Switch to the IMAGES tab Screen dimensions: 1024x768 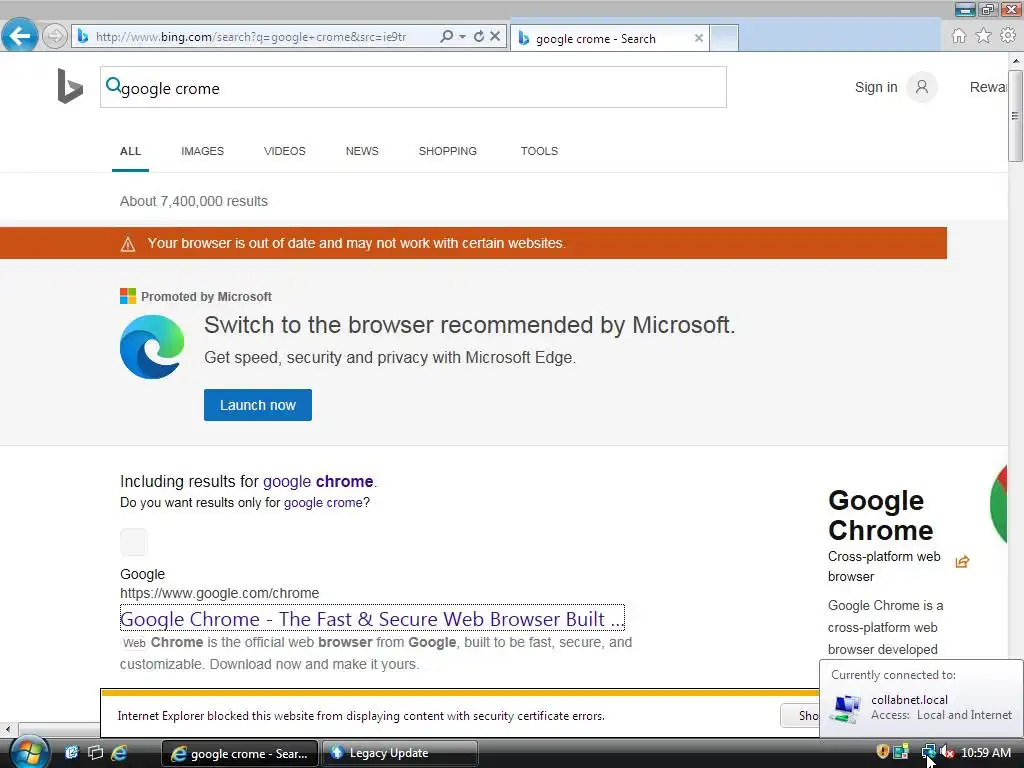[202, 151]
